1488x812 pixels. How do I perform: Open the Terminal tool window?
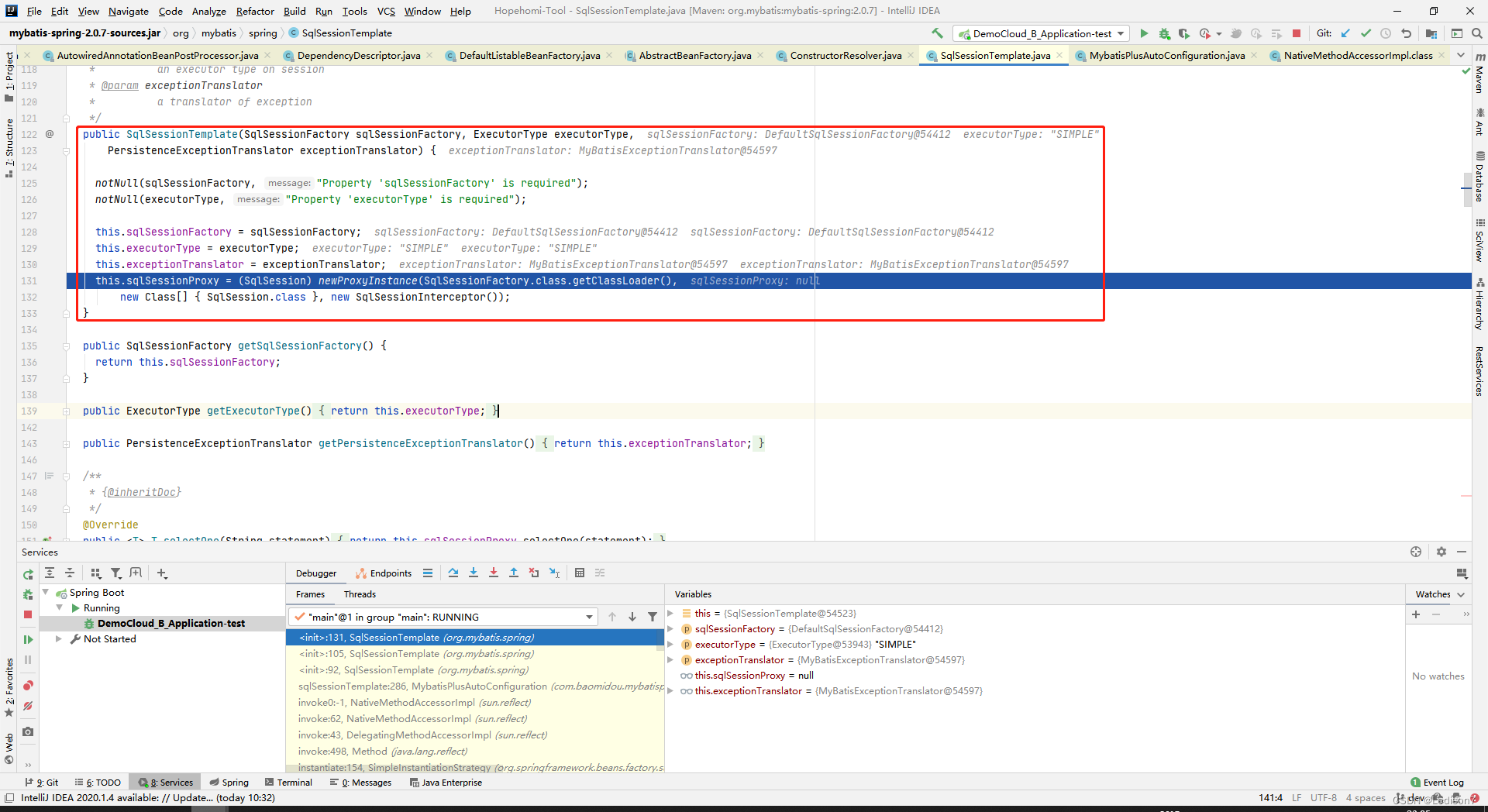(288, 782)
